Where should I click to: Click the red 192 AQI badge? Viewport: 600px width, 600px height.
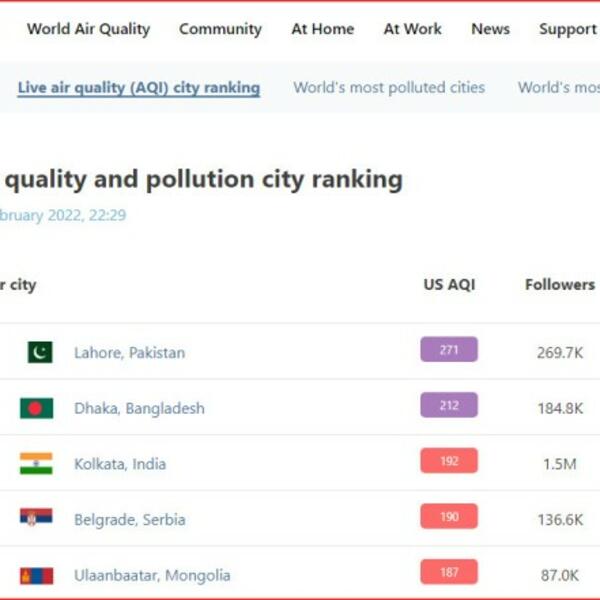coord(448,461)
